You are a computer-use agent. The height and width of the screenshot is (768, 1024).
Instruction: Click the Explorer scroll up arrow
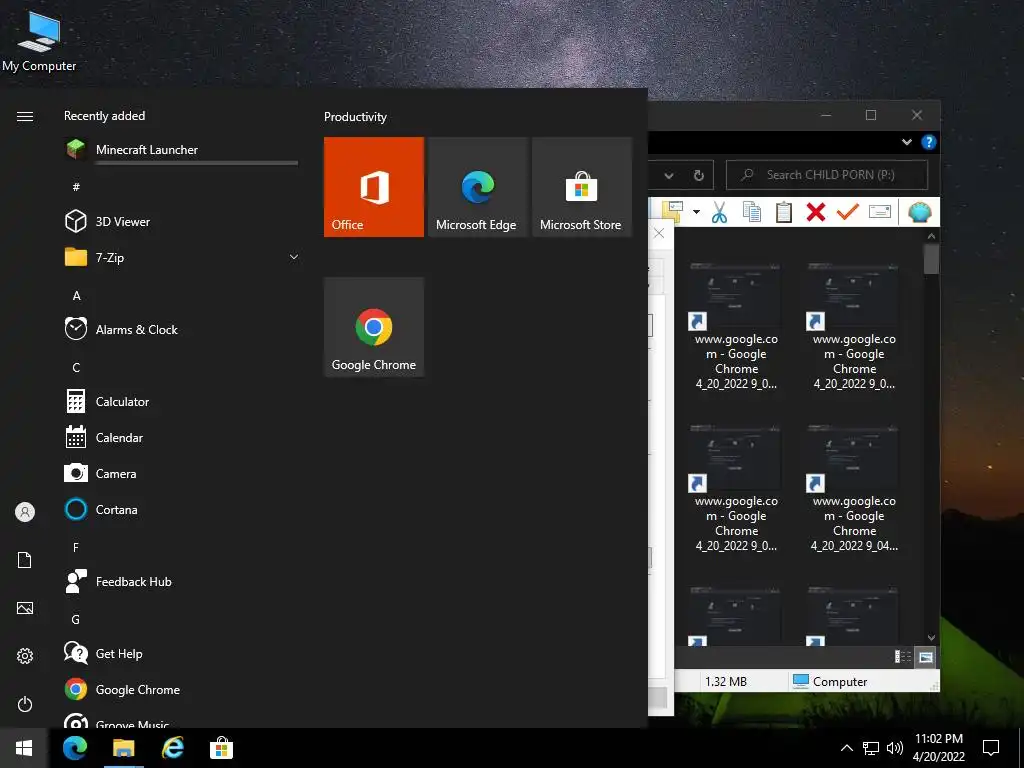coord(931,236)
